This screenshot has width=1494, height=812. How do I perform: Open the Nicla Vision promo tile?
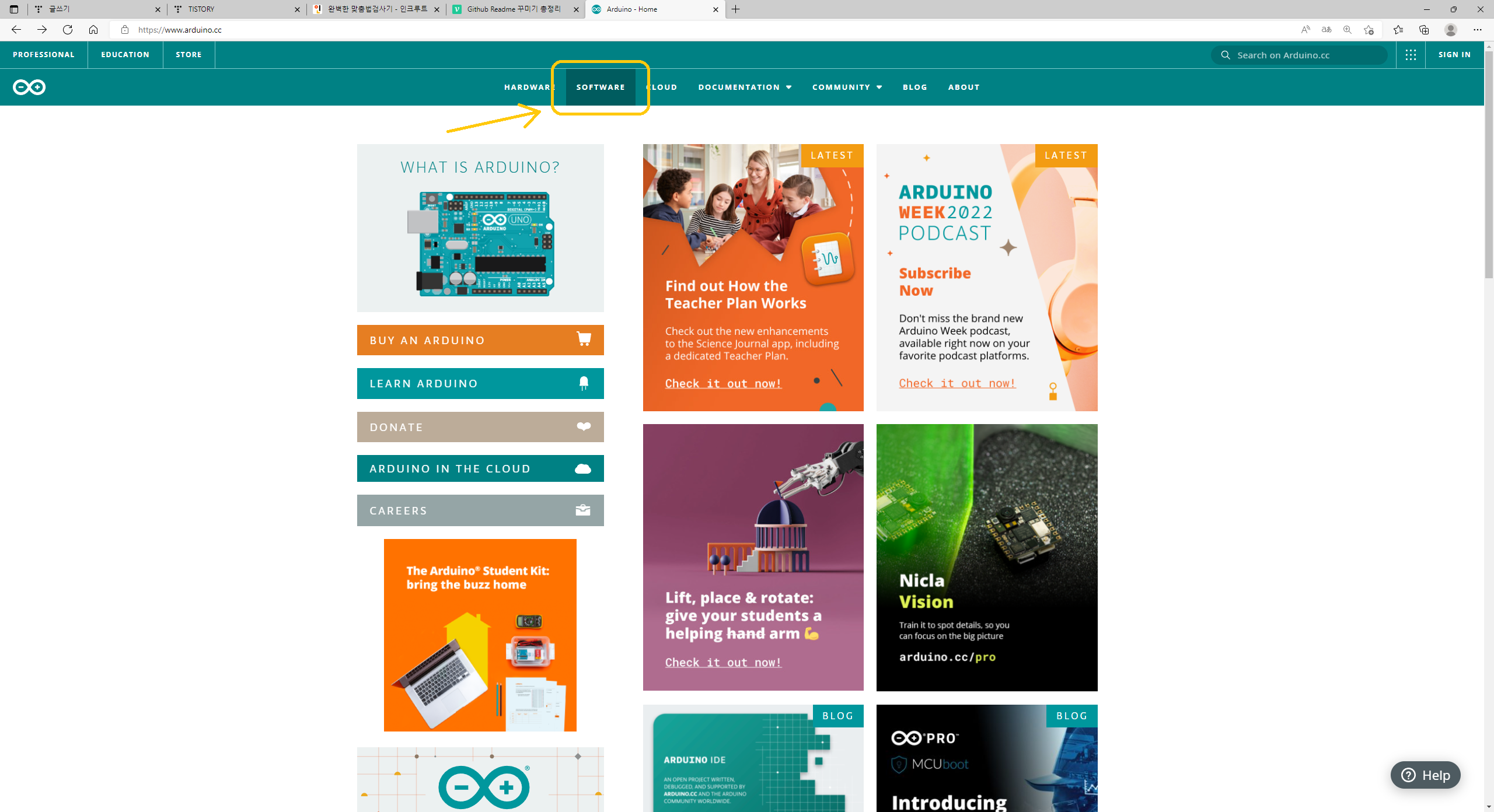(986, 557)
